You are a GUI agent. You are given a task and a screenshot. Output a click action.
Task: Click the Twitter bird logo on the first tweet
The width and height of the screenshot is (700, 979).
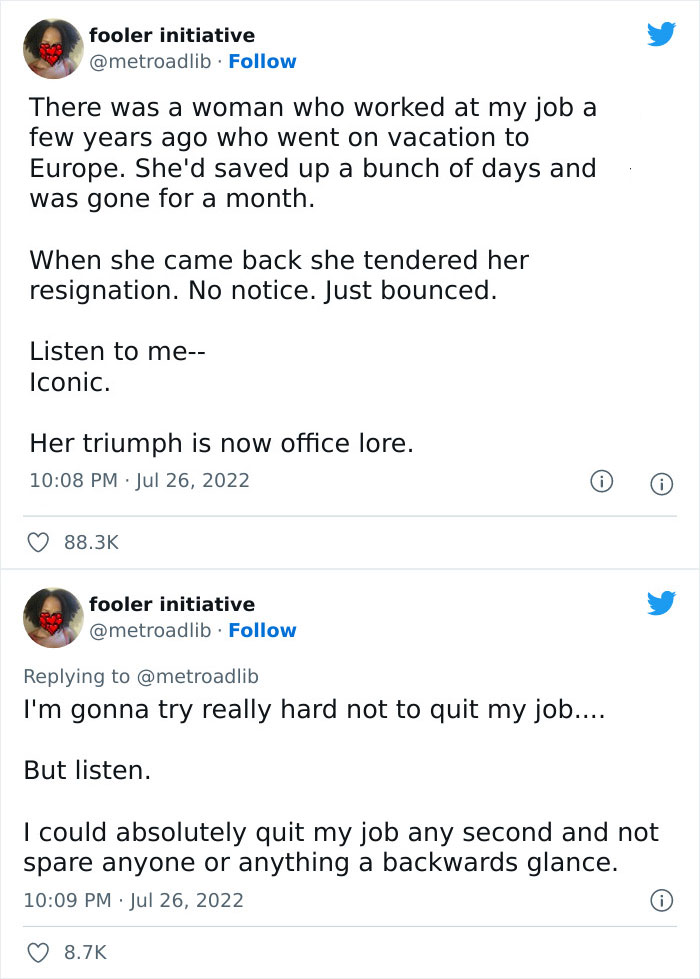coord(662,32)
